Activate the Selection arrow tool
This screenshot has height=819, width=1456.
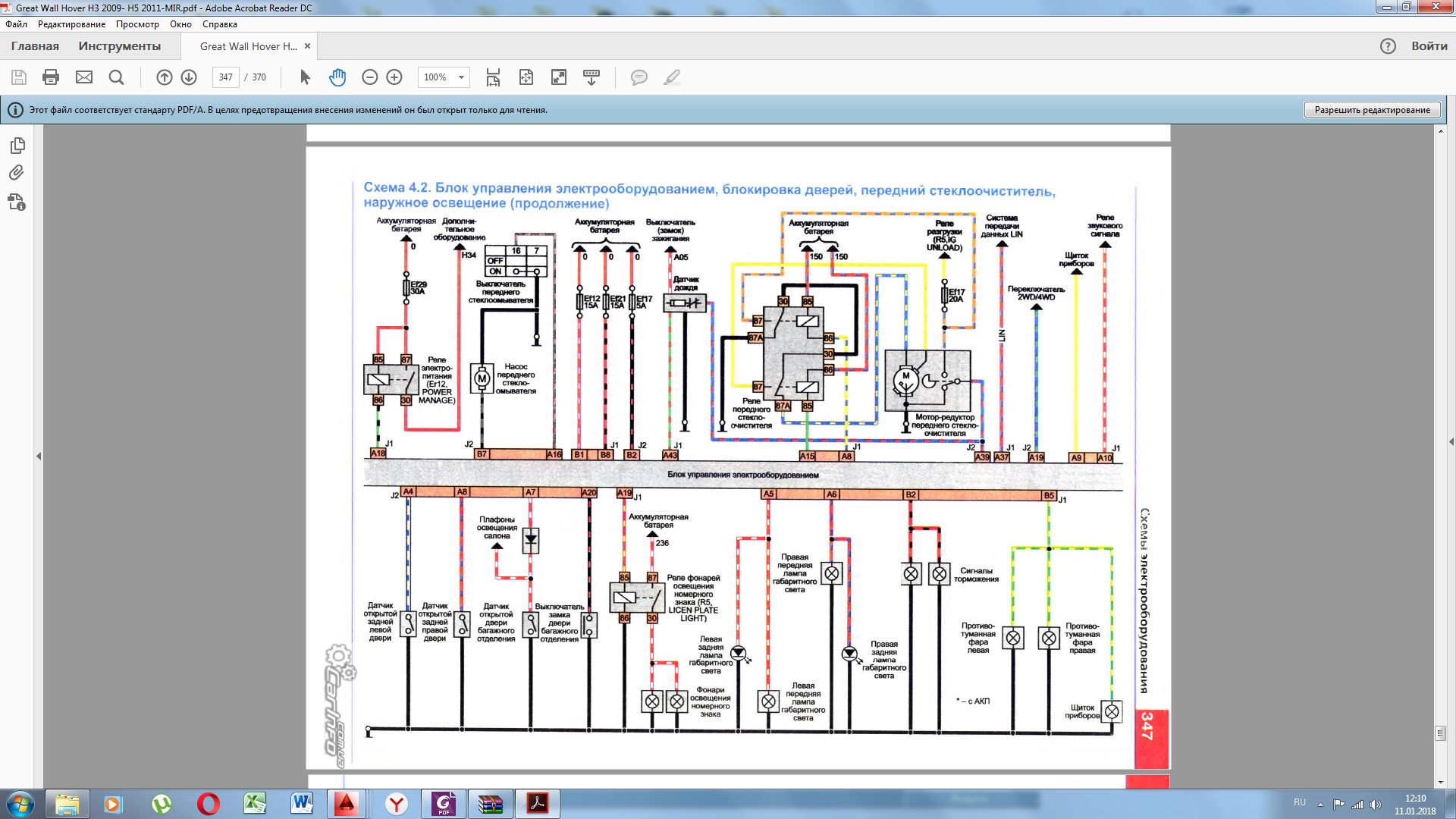pos(305,77)
